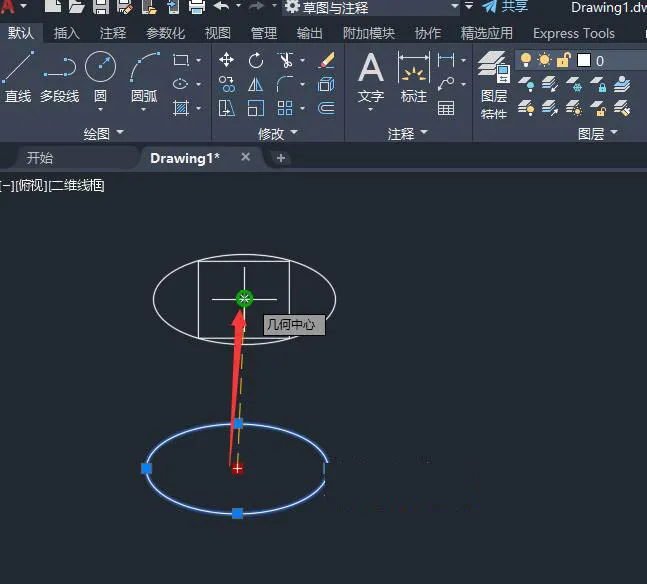This screenshot has width=647, height=584.
Task: Add a new drawing tab with plus button
Action: (x=281, y=158)
